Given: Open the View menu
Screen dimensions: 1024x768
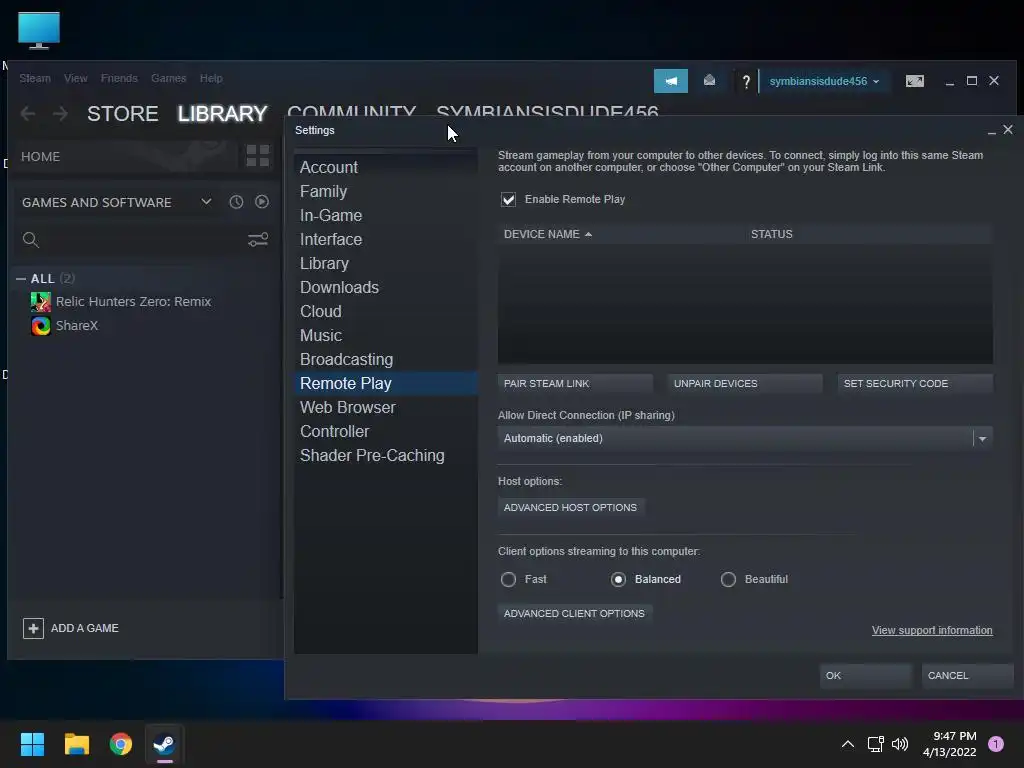Looking at the screenshot, I should [x=76, y=78].
